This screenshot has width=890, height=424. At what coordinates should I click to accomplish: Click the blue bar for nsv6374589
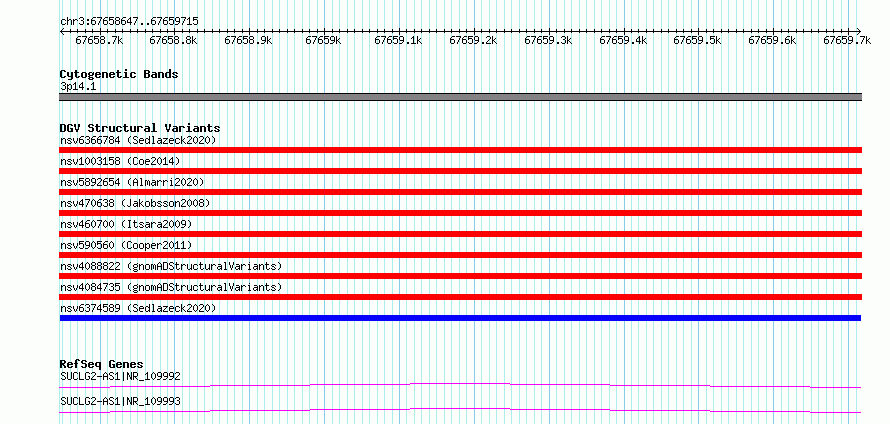460,318
